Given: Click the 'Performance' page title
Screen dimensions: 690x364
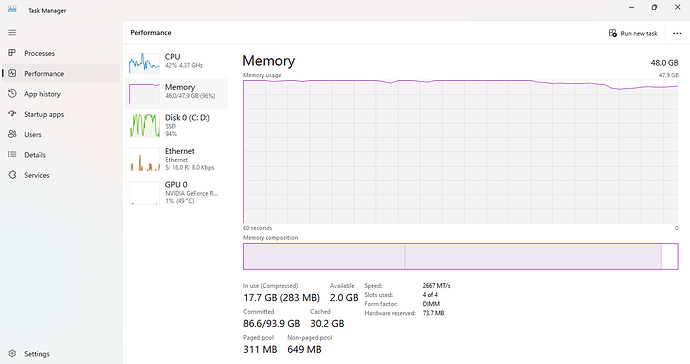Looking at the screenshot, I should [x=151, y=33].
